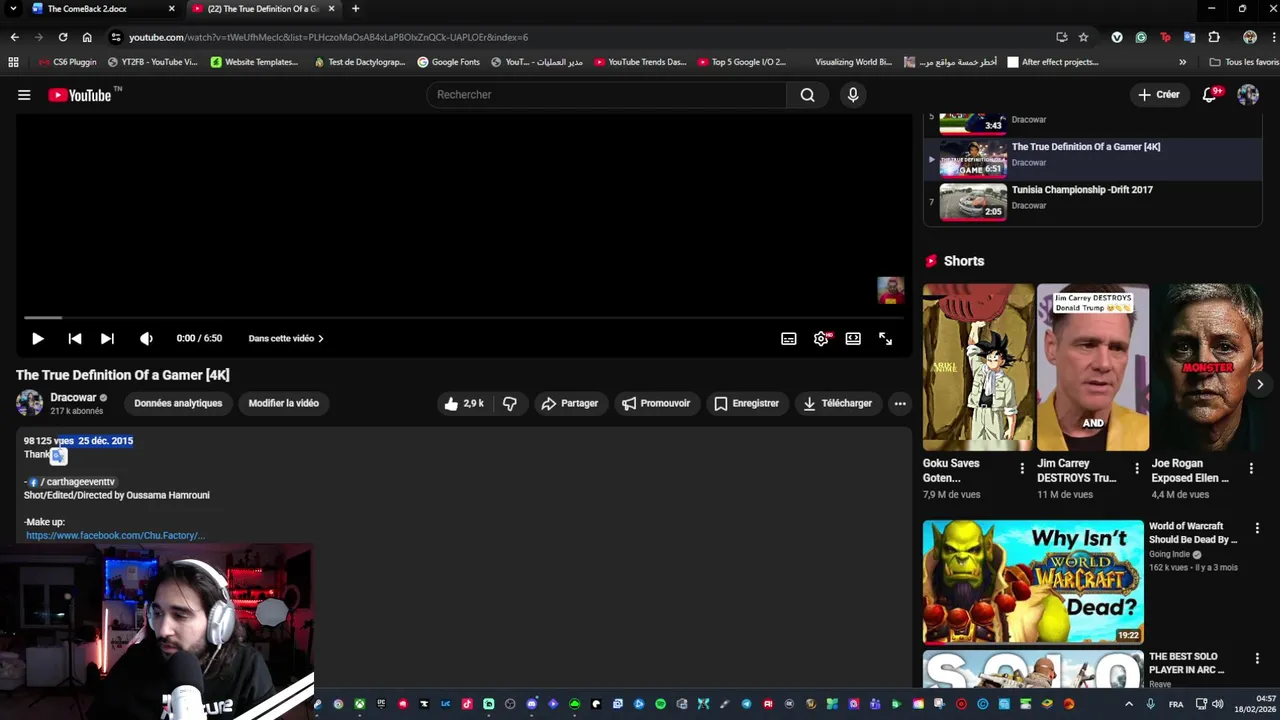The width and height of the screenshot is (1280, 720).
Task: Open options for Goku Saves Goten short
Action: pos(1022,468)
